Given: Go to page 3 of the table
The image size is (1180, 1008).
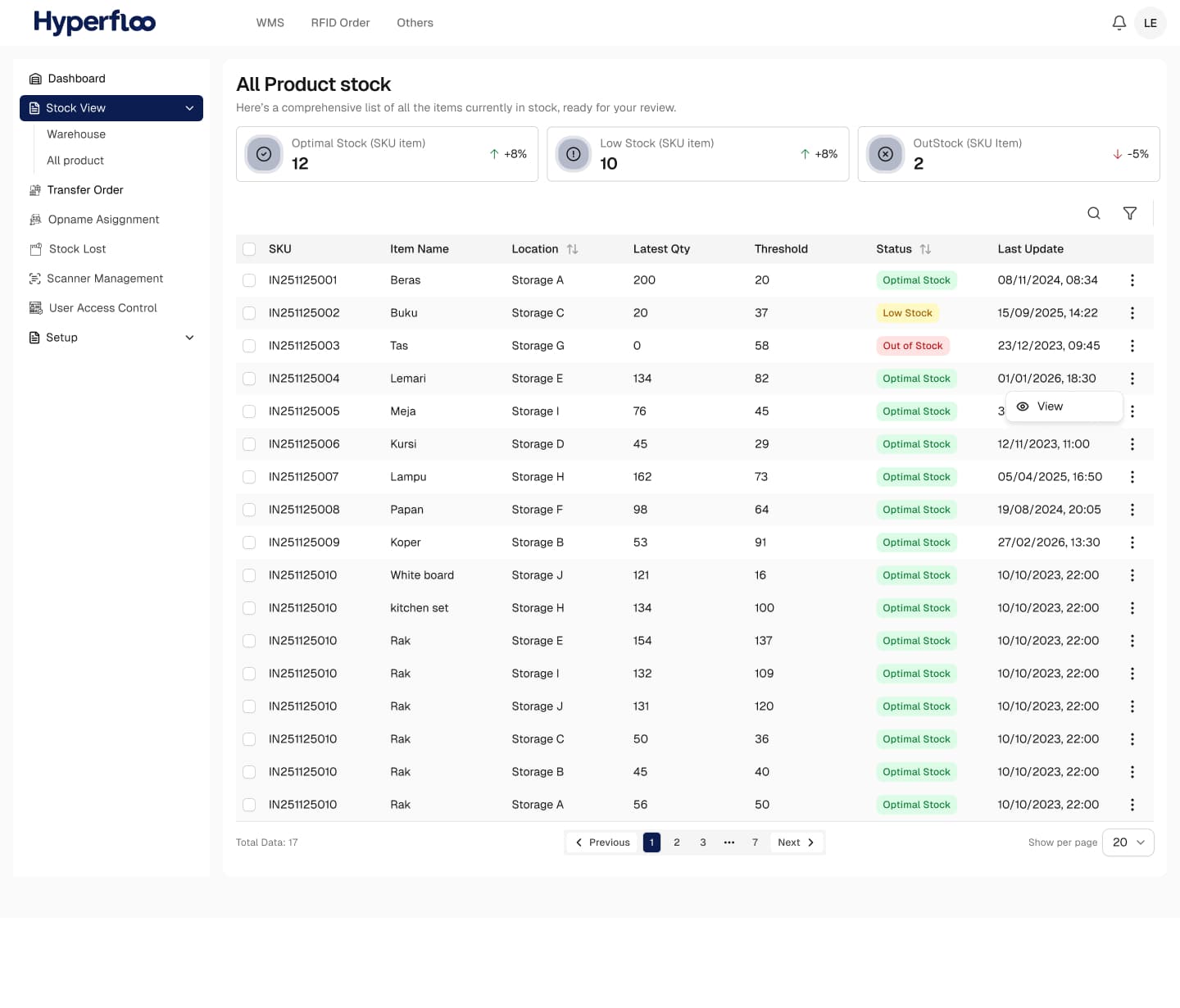Looking at the screenshot, I should click(x=702, y=842).
